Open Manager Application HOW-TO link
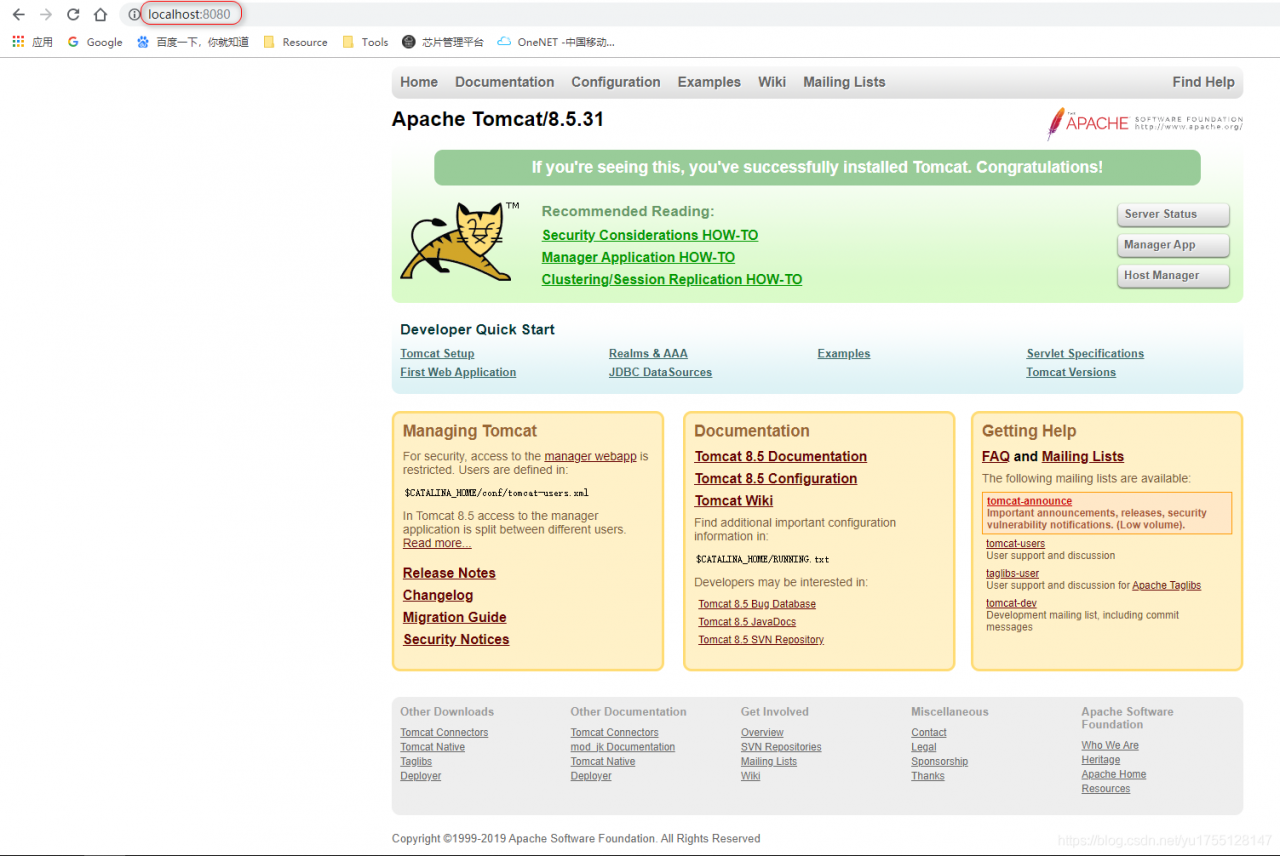Screen dimensions: 1280x856 pos(638,257)
